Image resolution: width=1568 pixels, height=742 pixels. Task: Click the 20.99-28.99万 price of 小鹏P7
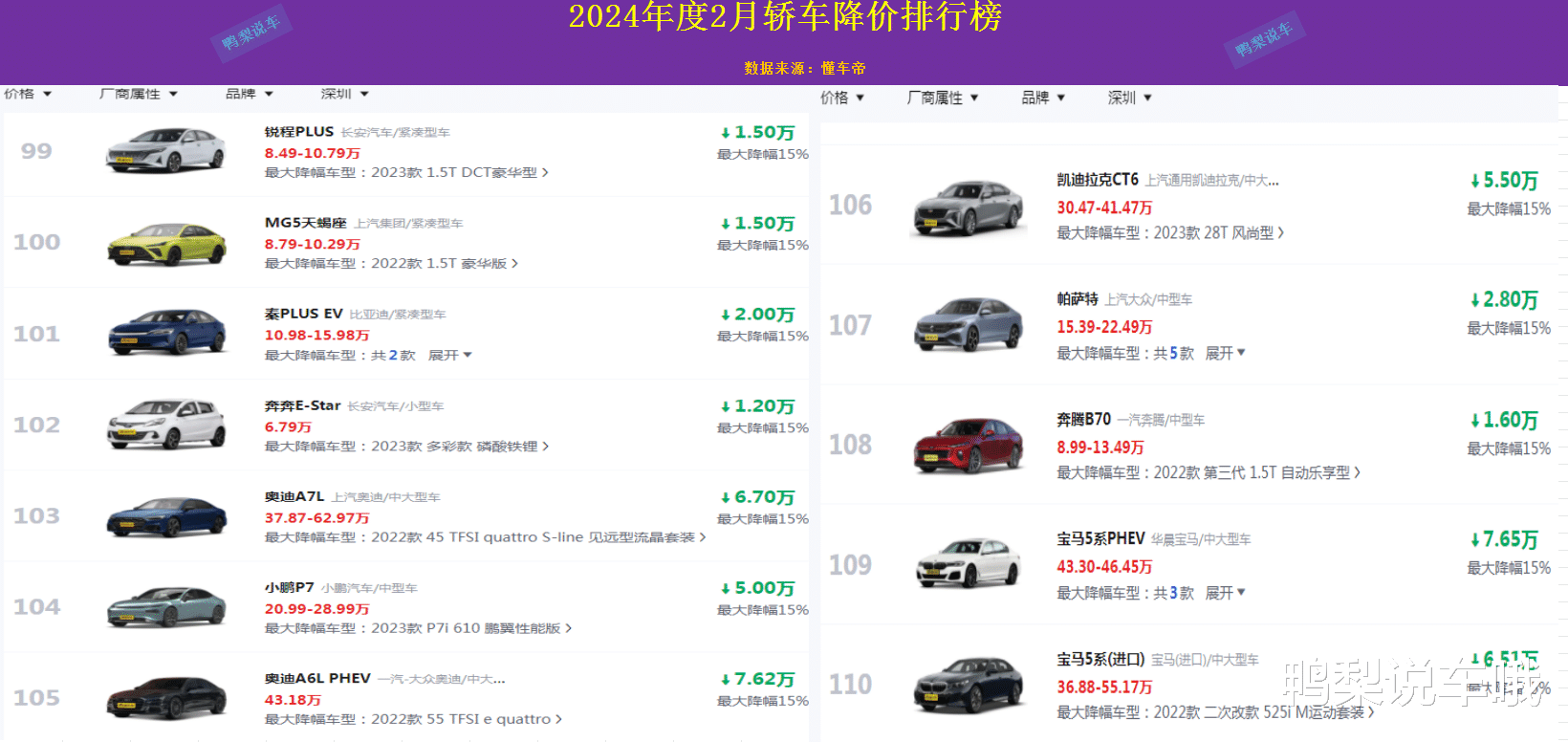pyautogui.click(x=317, y=608)
